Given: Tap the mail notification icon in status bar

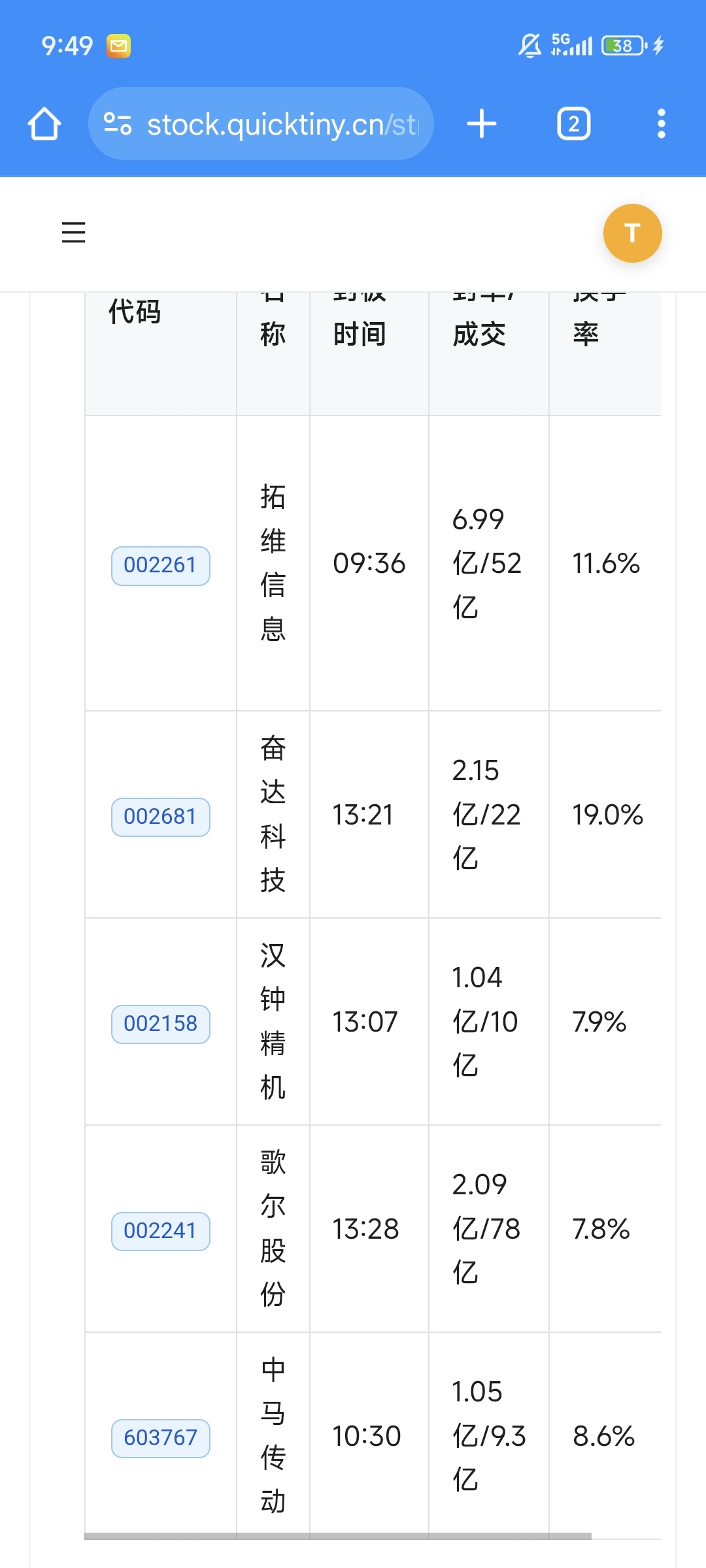Looking at the screenshot, I should point(119,46).
